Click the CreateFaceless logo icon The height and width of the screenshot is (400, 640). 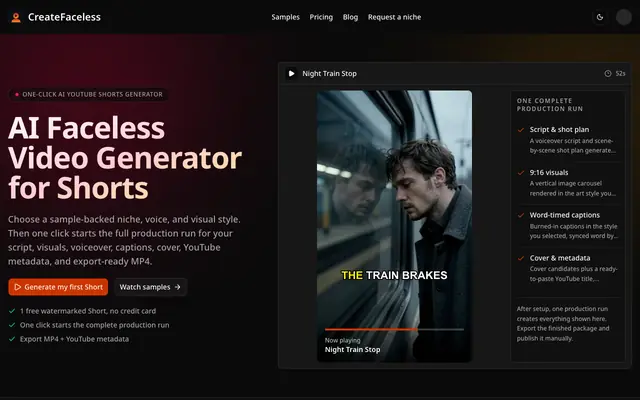click(x=16, y=17)
